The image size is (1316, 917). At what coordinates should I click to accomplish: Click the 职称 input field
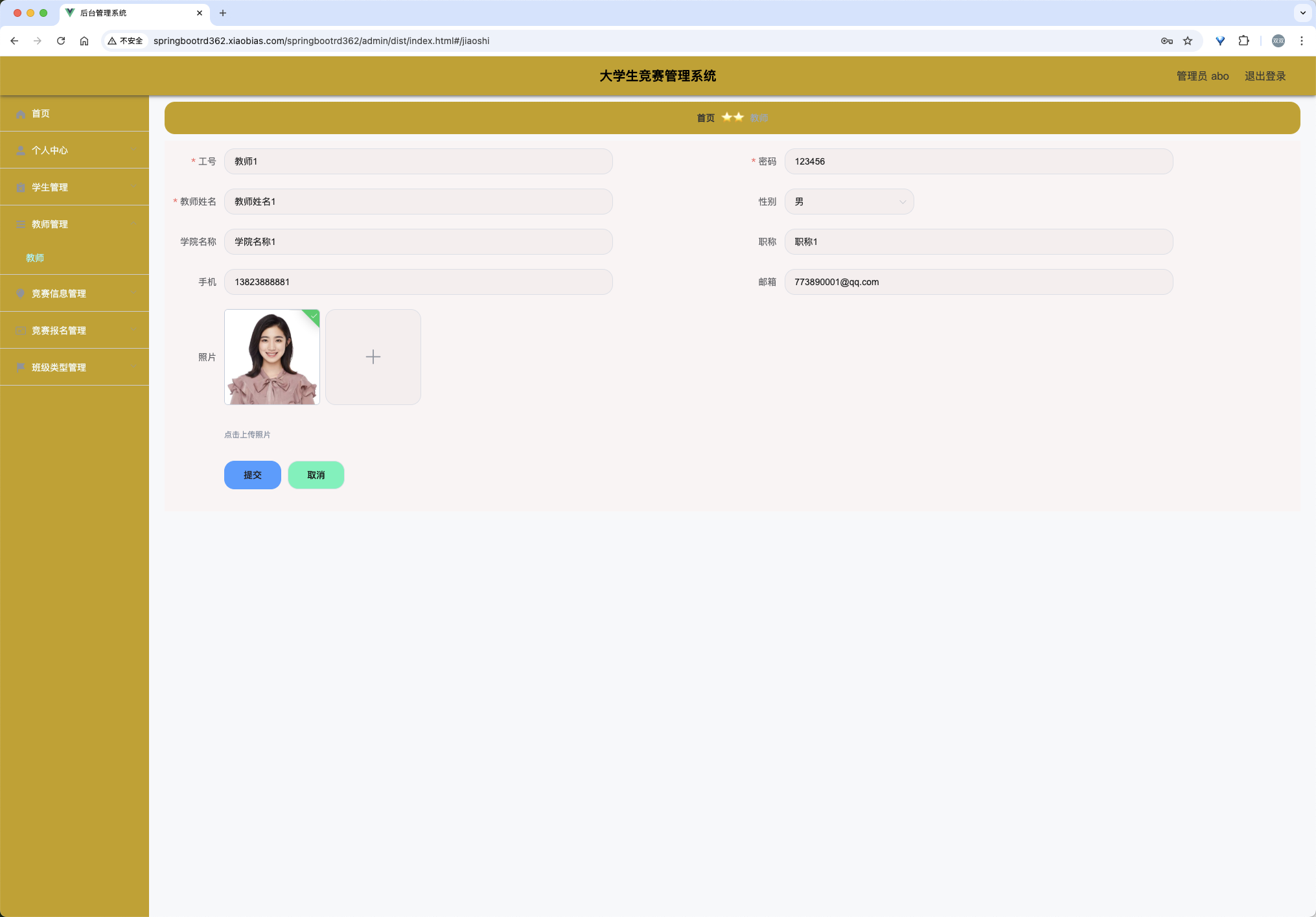(978, 242)
